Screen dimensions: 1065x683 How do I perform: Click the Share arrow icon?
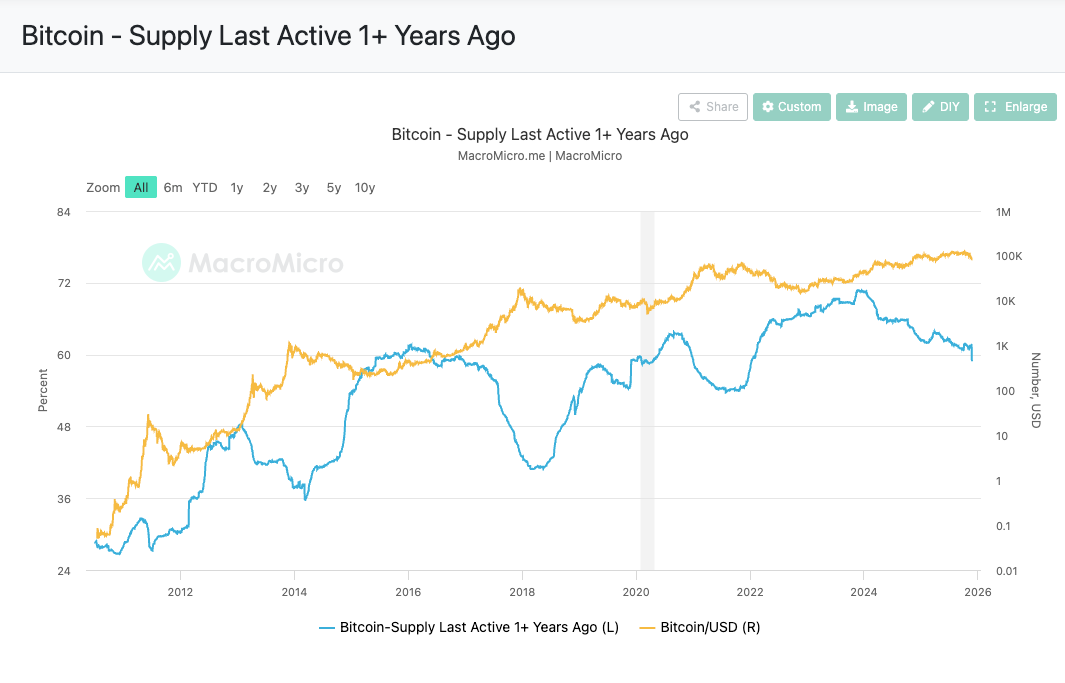pyautogui.click(x=696, y=107)
